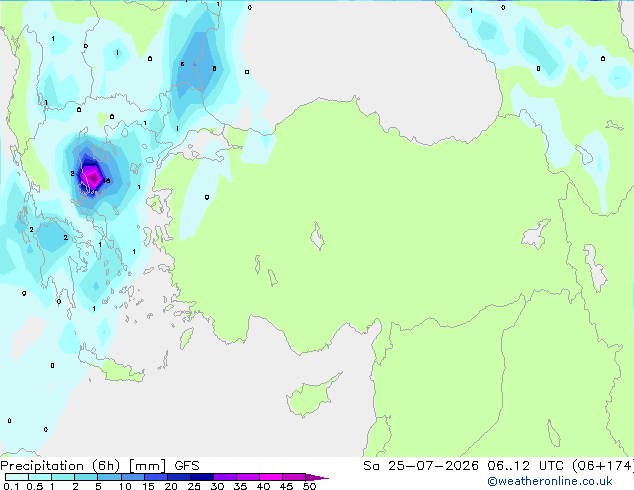Click the '25' legend scale label
This screenshot has height=490, width=634.
tap(194, 486)
